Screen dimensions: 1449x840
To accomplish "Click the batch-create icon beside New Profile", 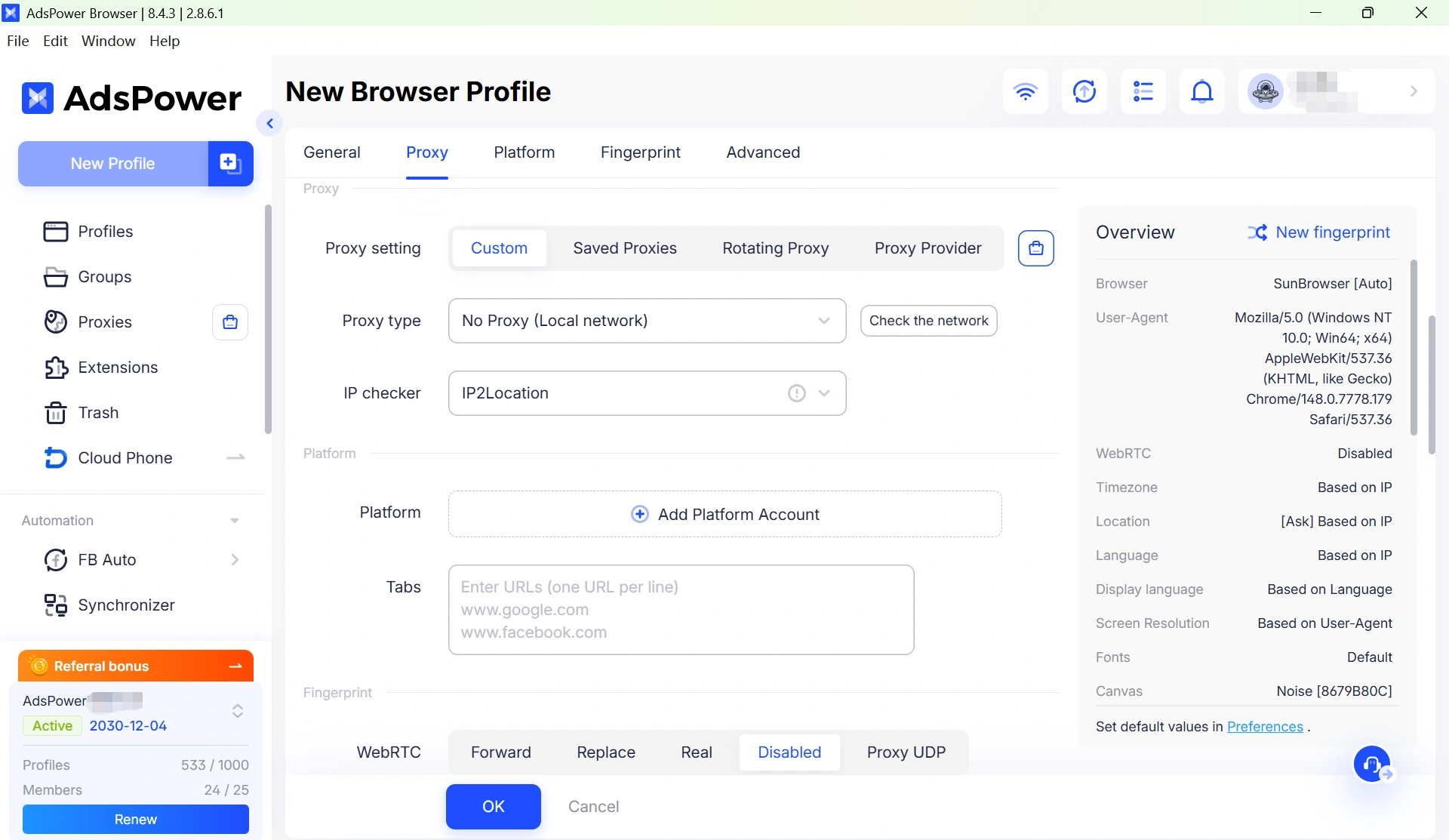I will [x=230, y=163].
